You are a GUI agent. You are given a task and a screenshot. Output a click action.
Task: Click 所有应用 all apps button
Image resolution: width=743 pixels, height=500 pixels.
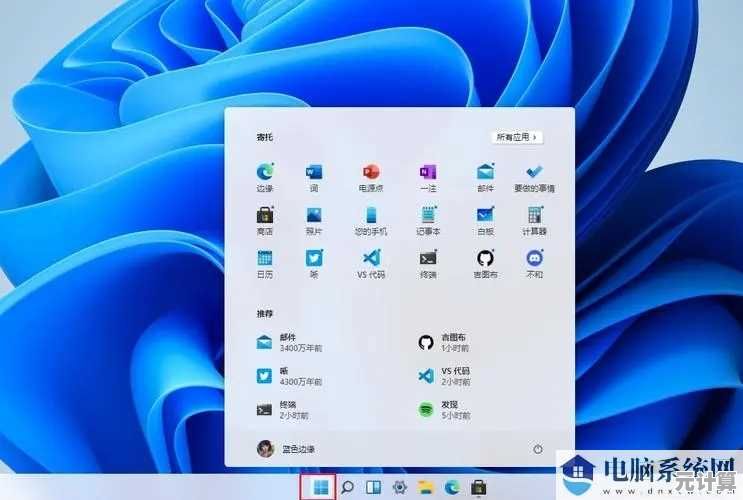(517, 137)
